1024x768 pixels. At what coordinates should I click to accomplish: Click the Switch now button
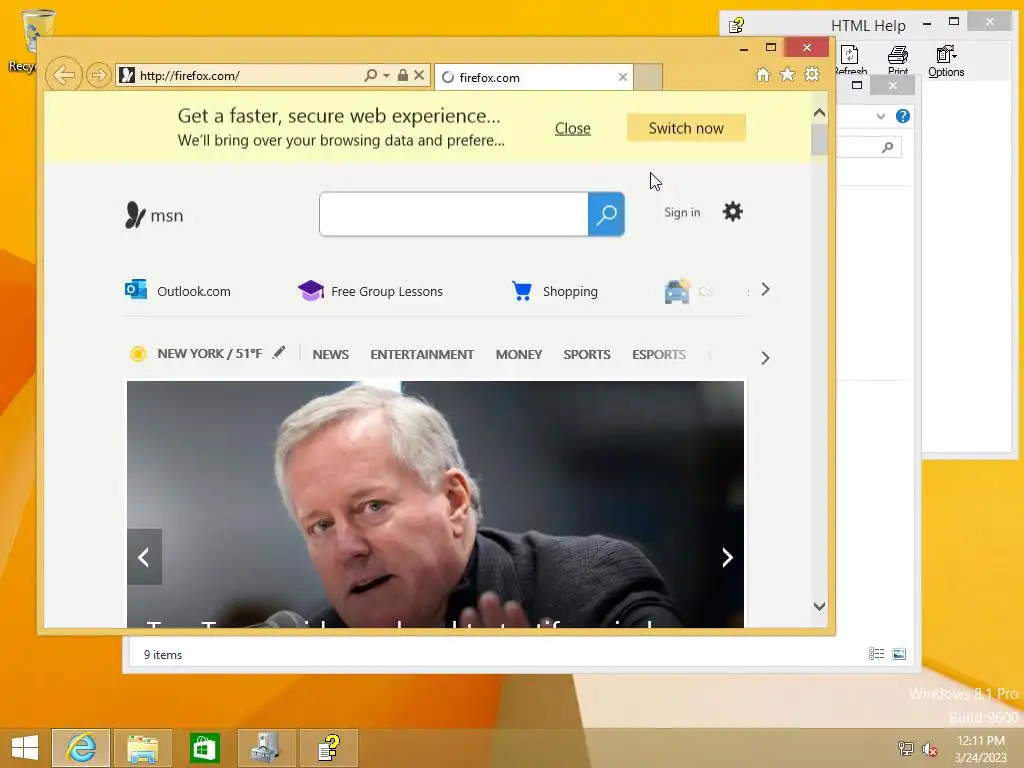coord(686,128)
